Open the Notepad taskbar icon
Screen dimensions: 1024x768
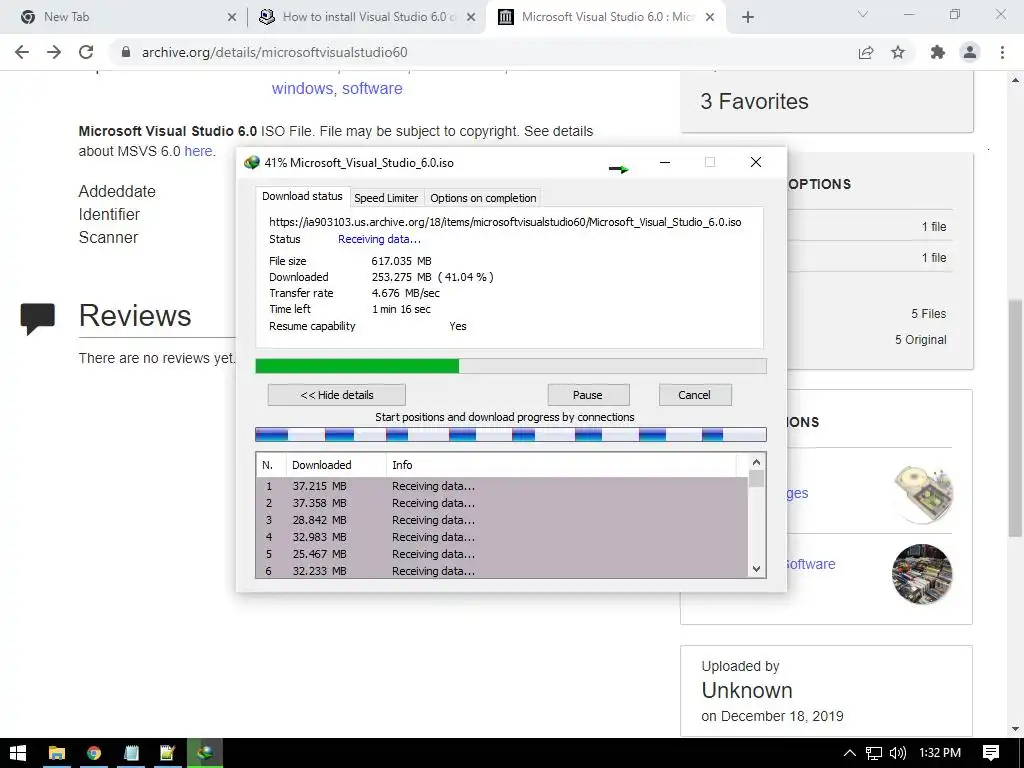(131, 753)
